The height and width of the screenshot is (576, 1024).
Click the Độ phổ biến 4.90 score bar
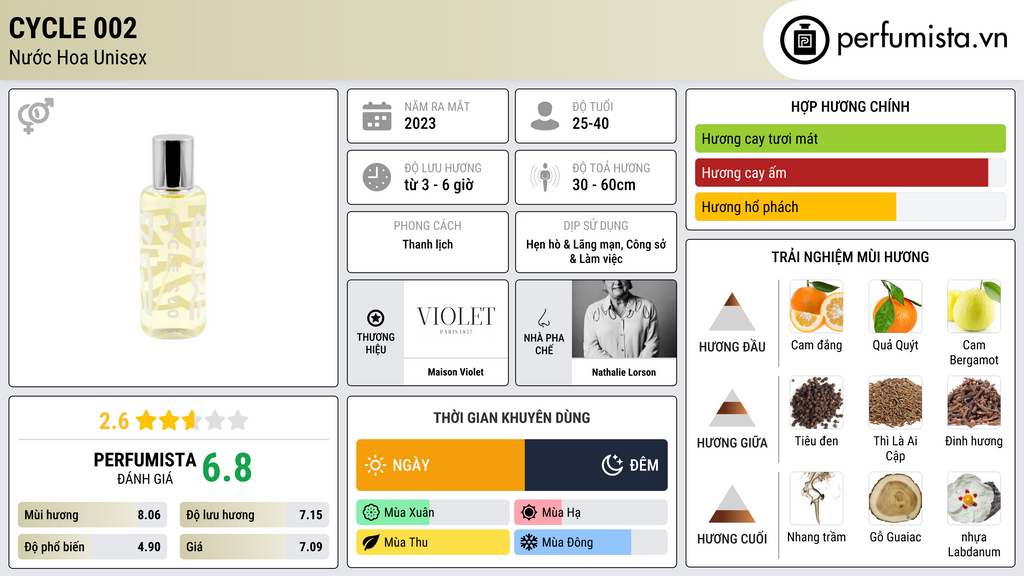click(x=92, y=547)
